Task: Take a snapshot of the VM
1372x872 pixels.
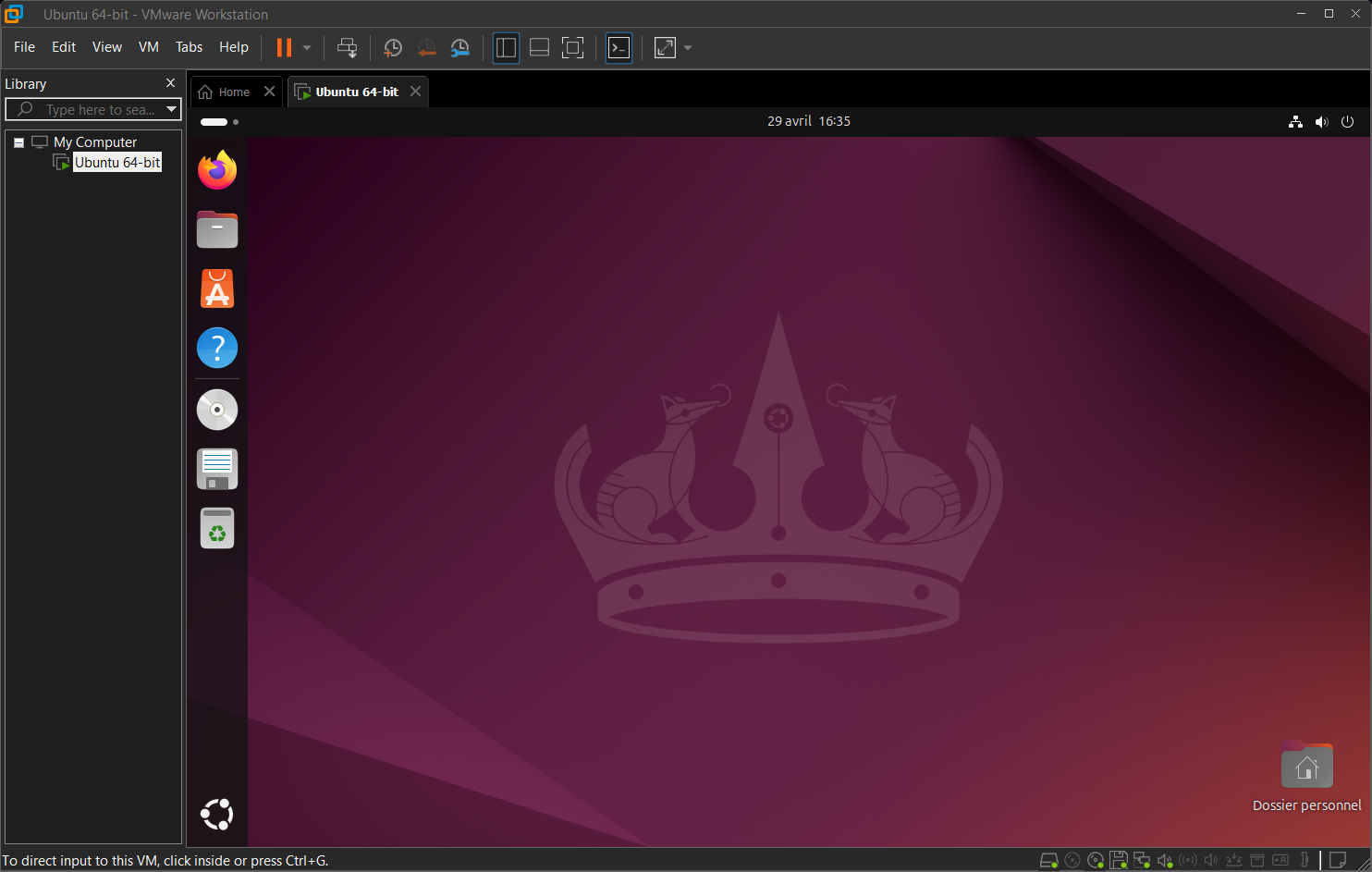Action: 393,48
